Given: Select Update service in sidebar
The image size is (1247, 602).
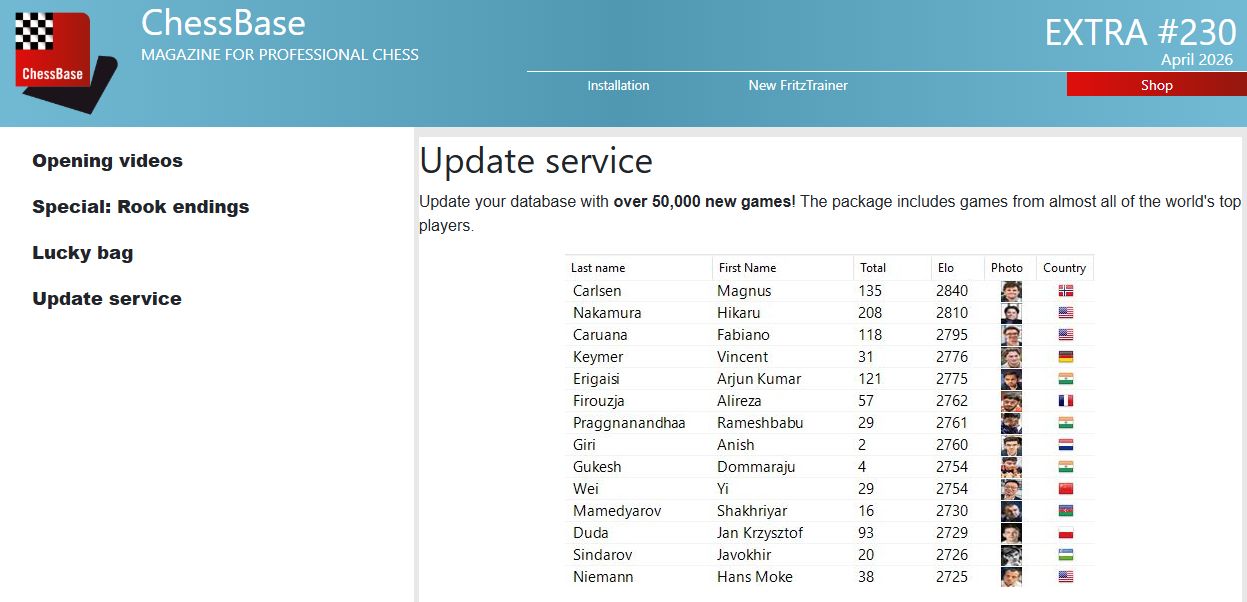Looking at the screenshot, I should point(107,299).
